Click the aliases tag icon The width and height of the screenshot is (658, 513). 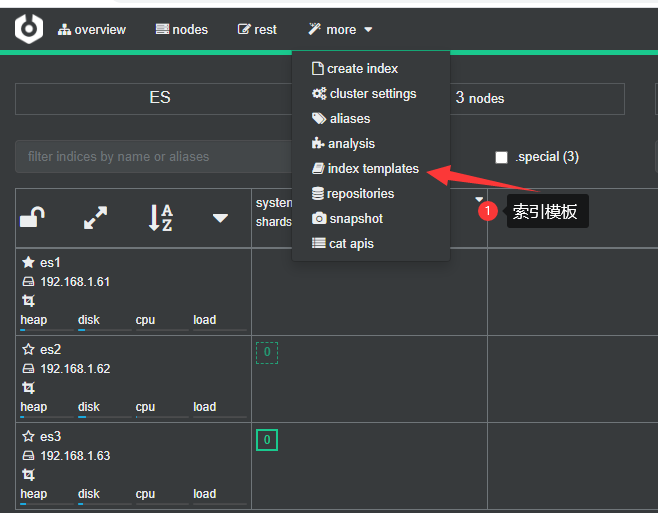tap(319, 118)
